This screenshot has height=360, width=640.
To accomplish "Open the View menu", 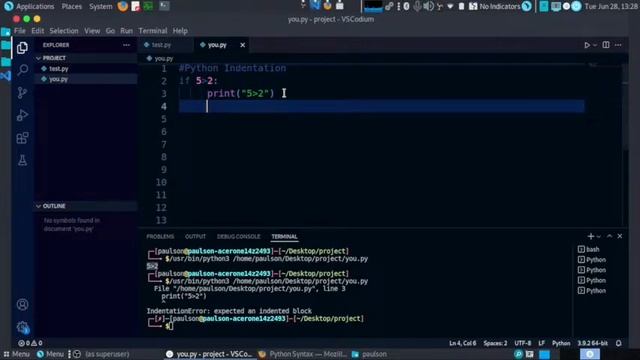I will pyautogui.click(x=92, y=31).
